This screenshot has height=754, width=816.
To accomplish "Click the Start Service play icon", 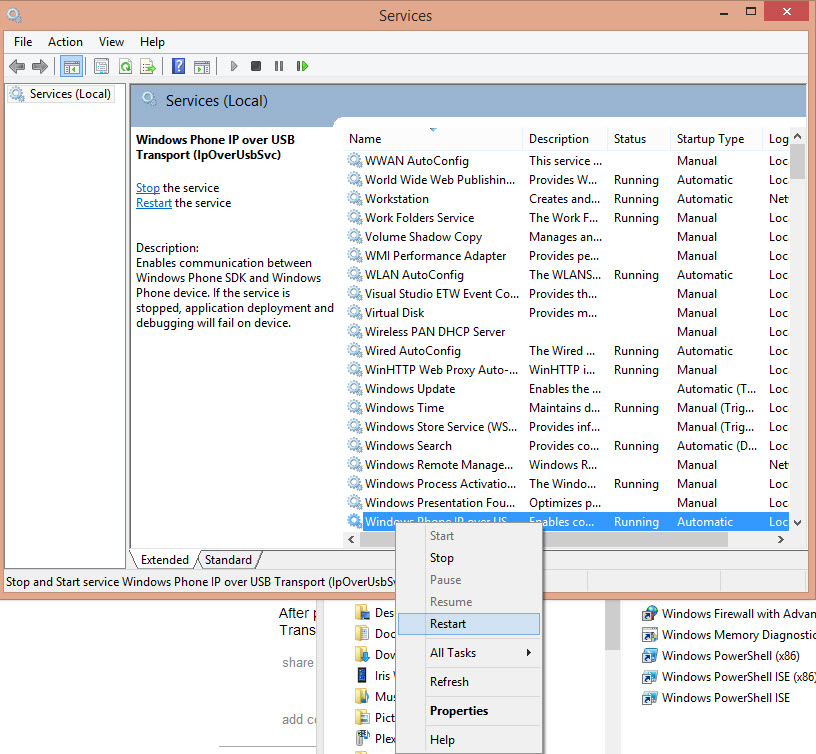I will (x=234, y=66).
